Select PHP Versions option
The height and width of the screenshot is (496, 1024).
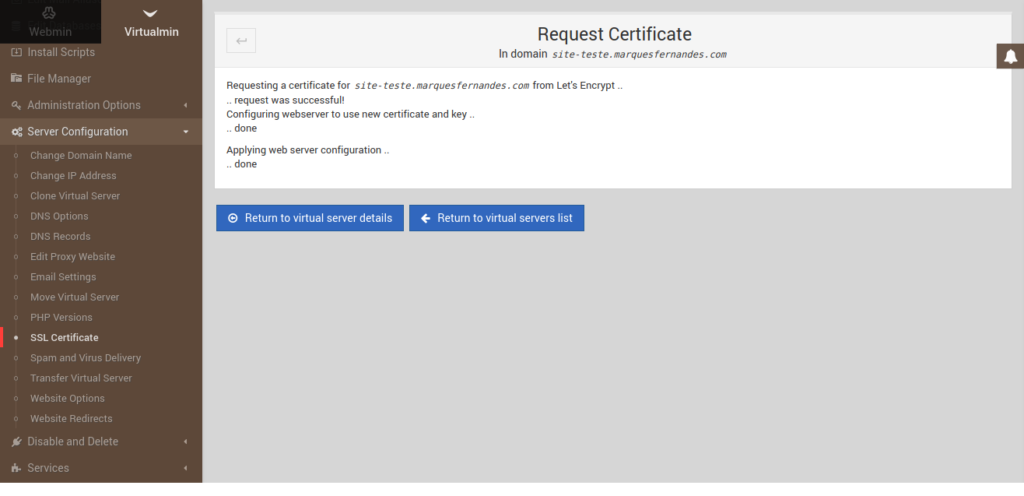(x=61, y=317)
